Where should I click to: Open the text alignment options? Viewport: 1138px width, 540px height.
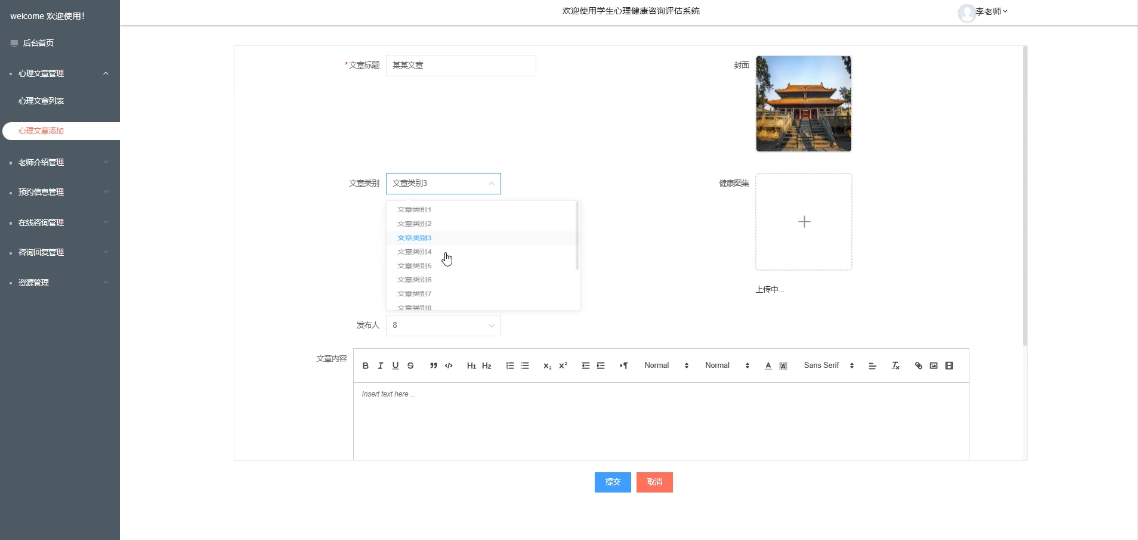[872, 366]
